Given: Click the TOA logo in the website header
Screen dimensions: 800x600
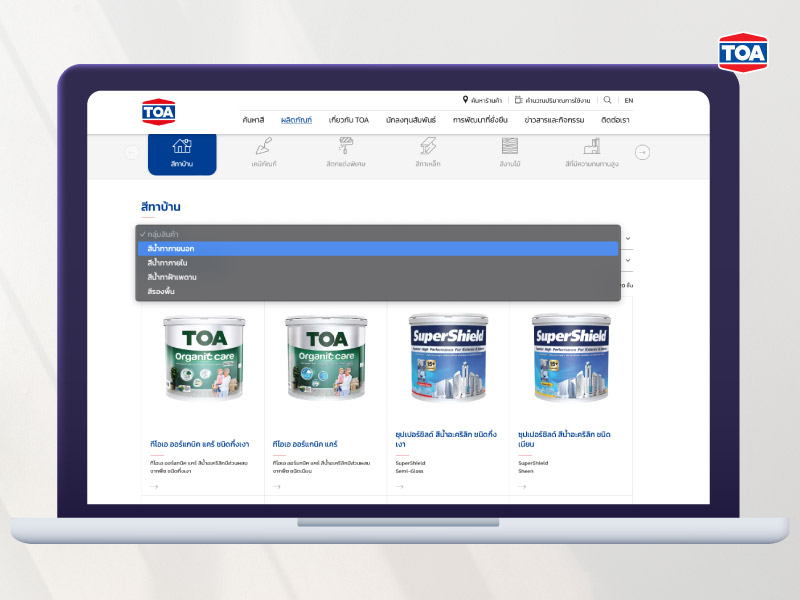Looking at the screenshot, I should click(158, 111).
